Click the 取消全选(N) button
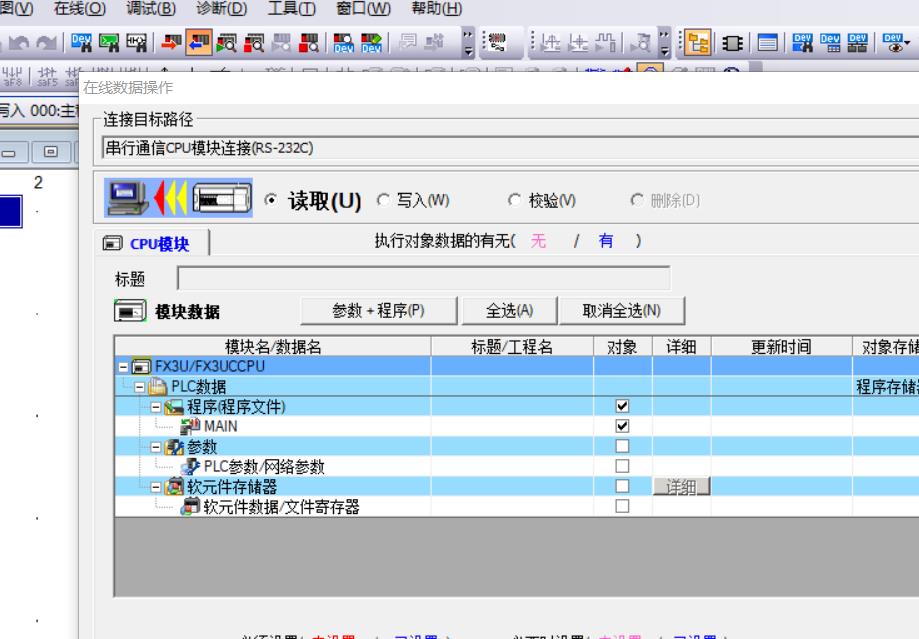The image size is (919, 639). click(x=622, y=310)
